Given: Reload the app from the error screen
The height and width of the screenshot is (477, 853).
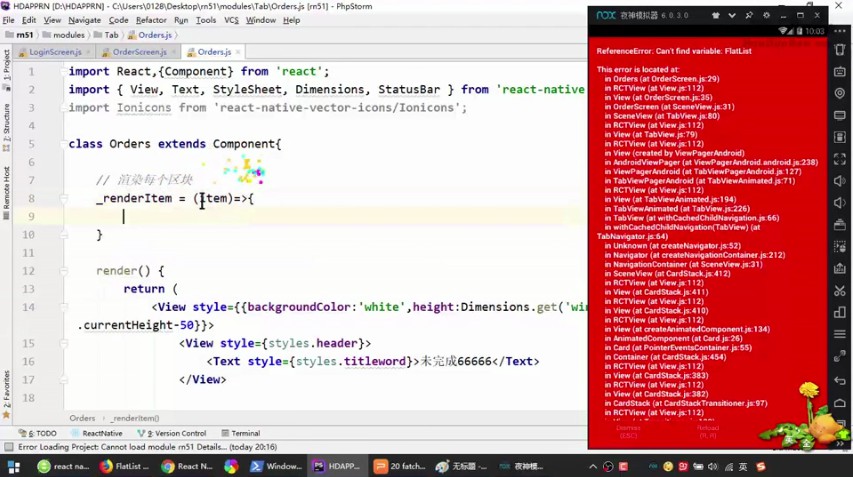Looking at the screenshot, I should point(708,432).
